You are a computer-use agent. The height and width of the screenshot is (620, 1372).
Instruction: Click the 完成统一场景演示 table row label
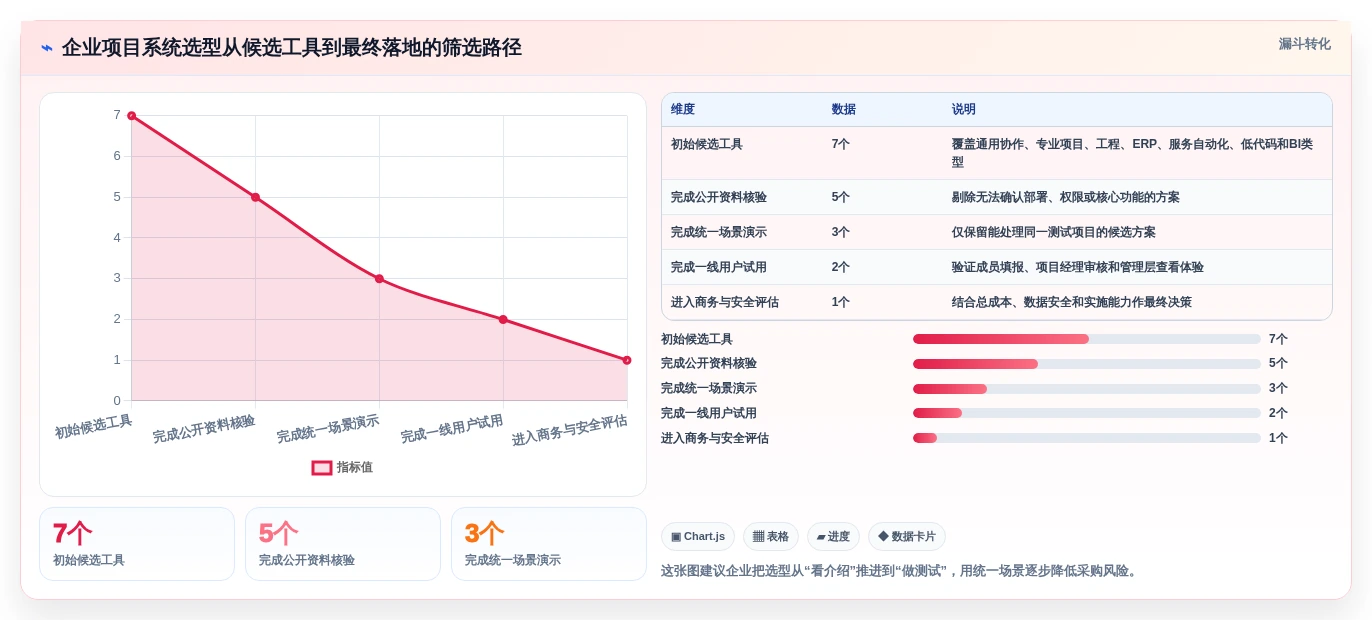coord(719,232)
